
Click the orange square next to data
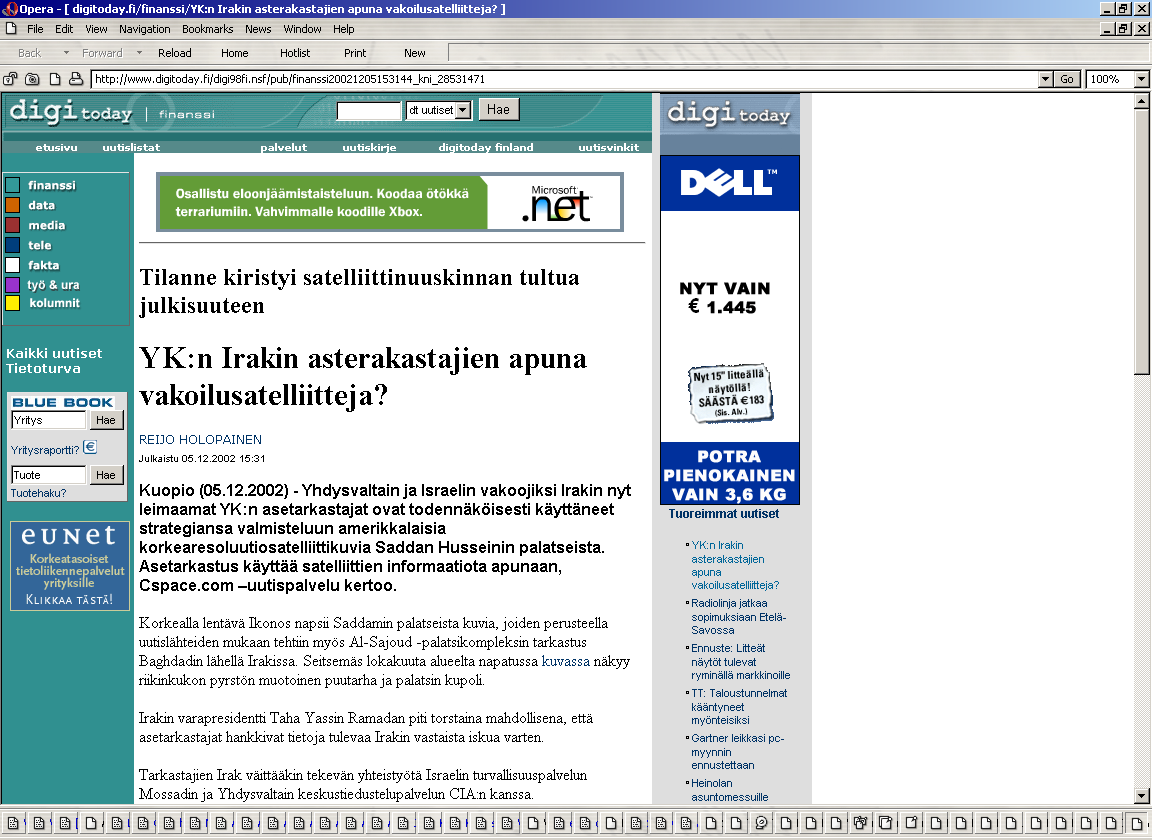tap(12, 205)
